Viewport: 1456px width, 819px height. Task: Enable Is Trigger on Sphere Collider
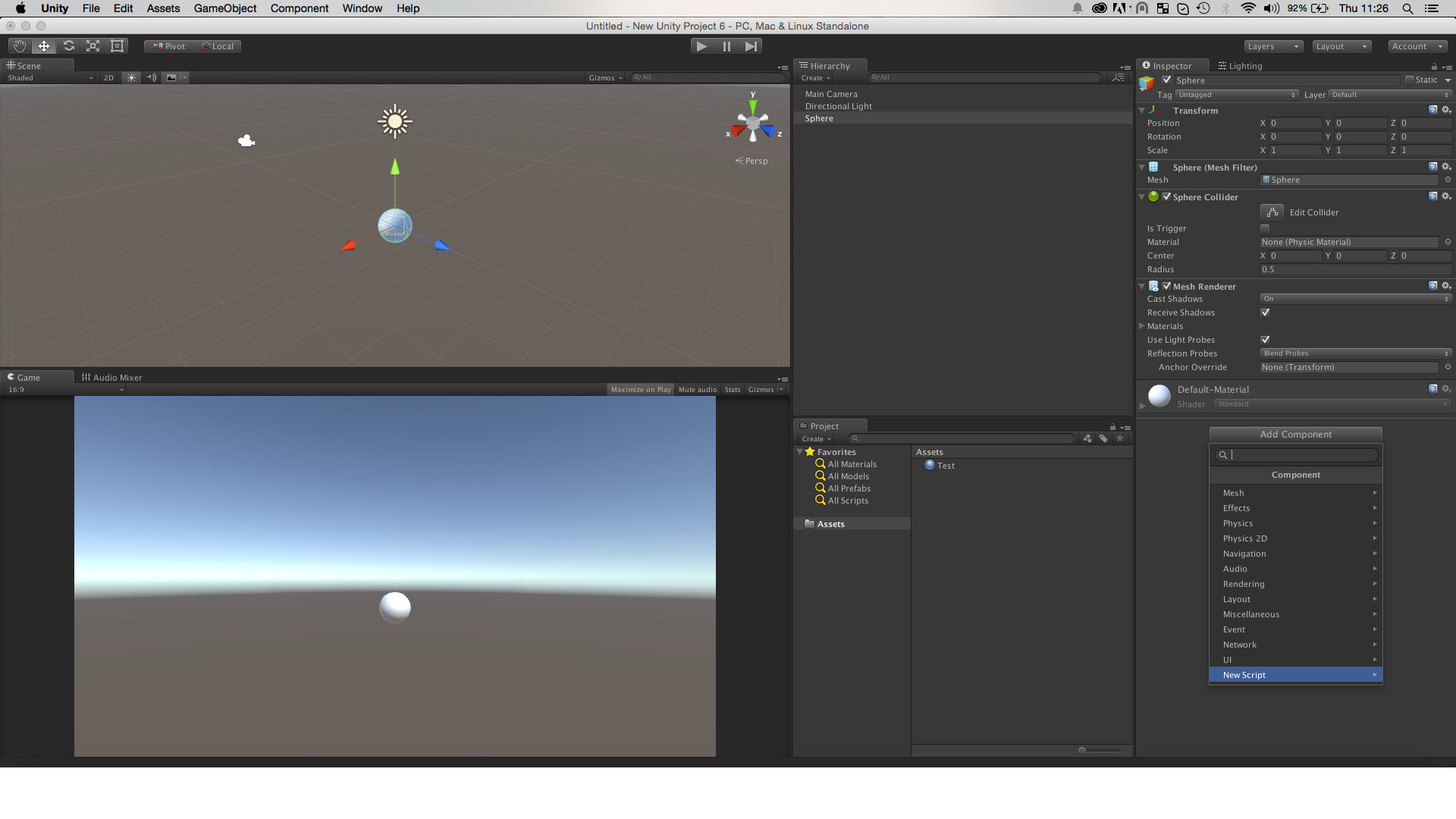[1265, 228]
